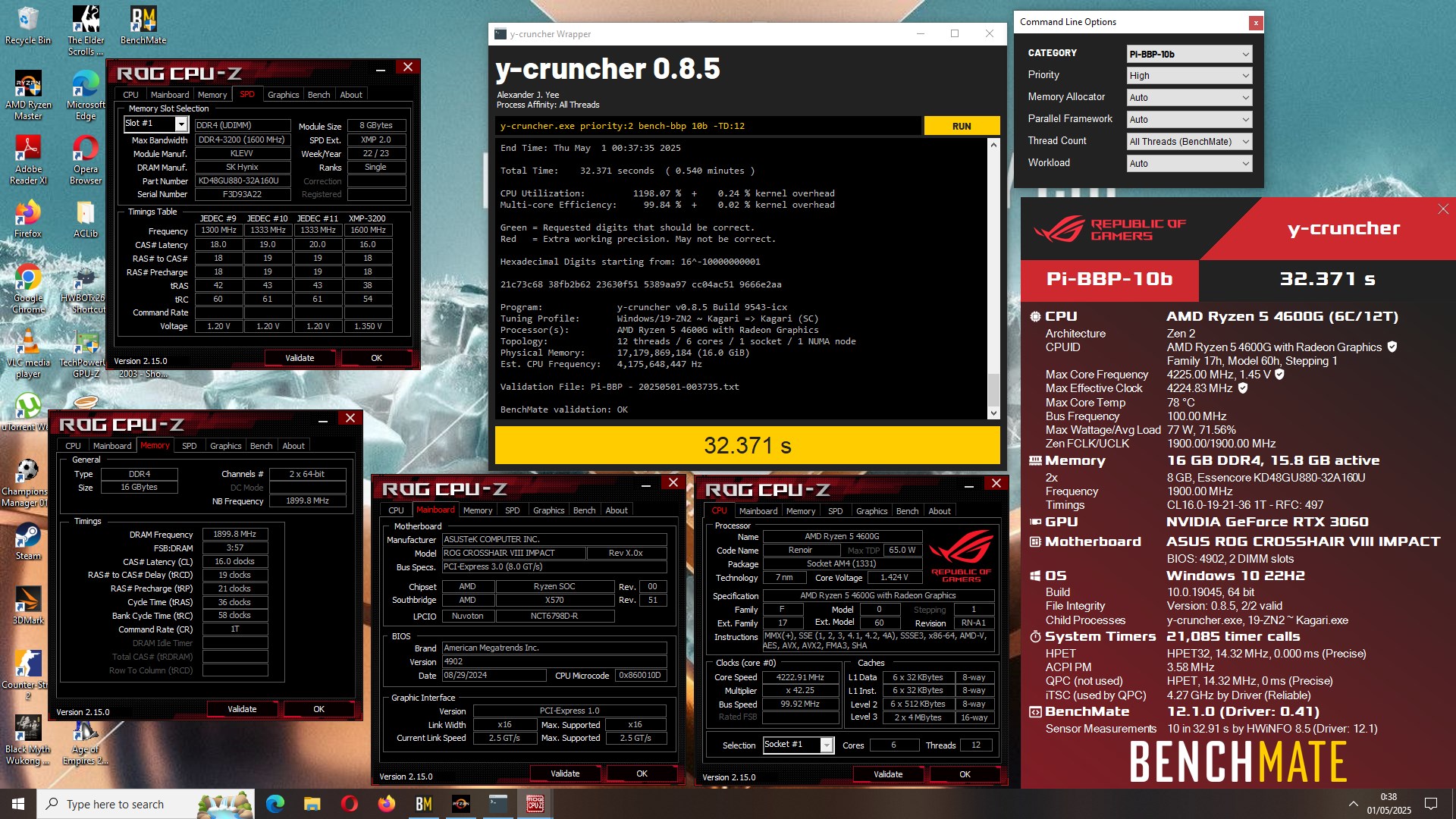Switch to Ryzen Master taskbar icon
1456x819 pixels.
[460, 804]
